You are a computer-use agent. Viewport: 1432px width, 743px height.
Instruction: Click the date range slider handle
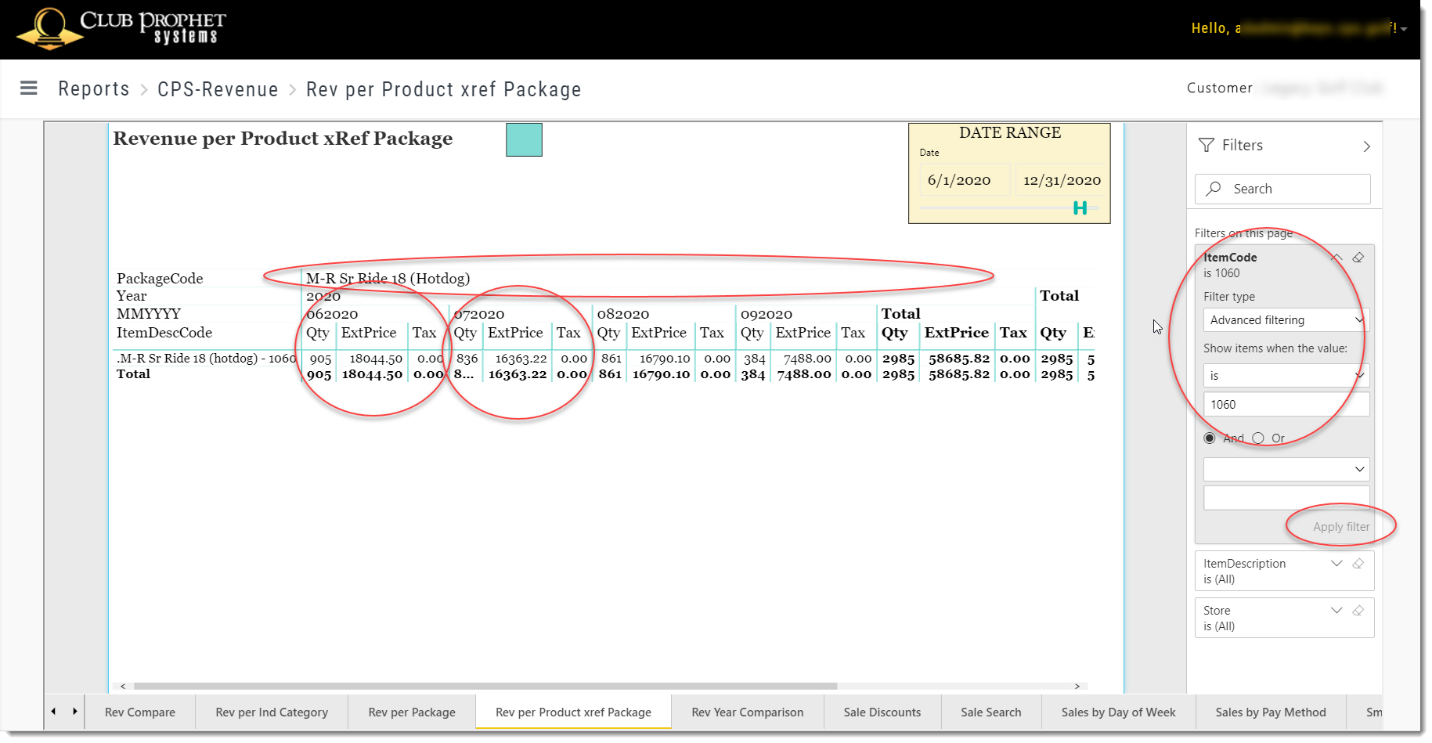tap(1080, 208)
